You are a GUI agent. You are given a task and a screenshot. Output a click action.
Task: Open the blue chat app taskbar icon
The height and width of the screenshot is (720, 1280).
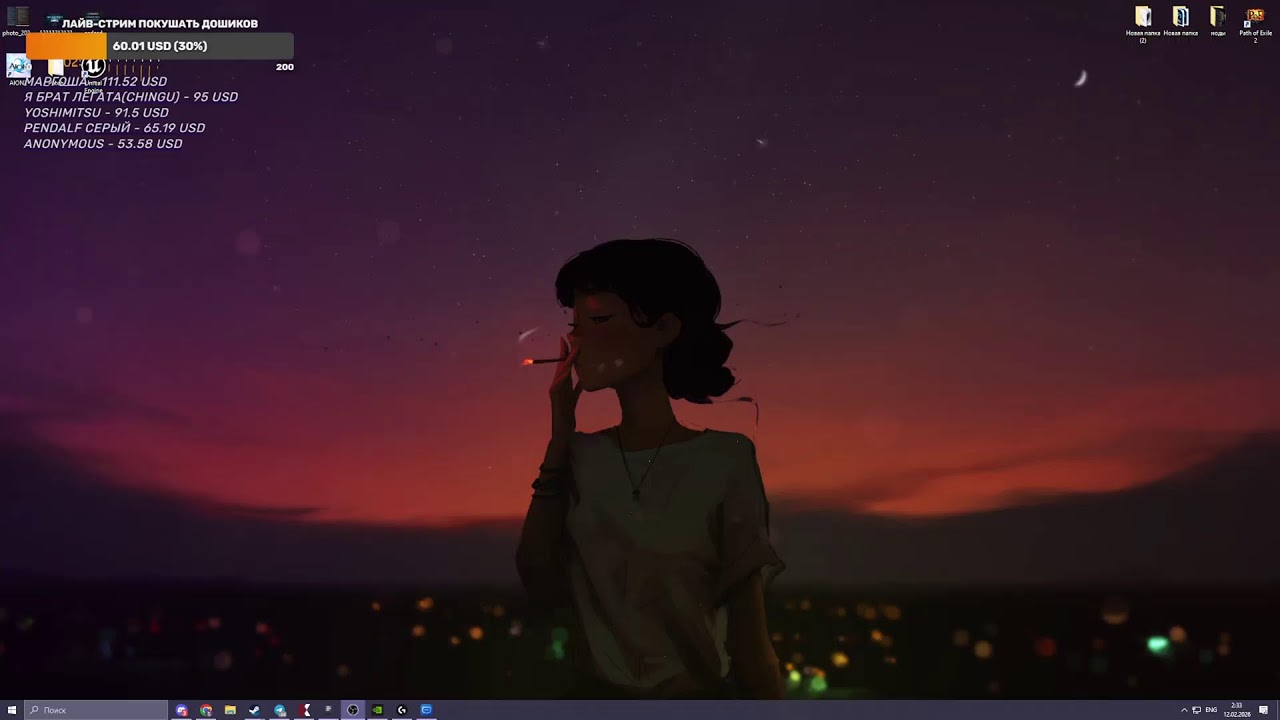[426, 710]
